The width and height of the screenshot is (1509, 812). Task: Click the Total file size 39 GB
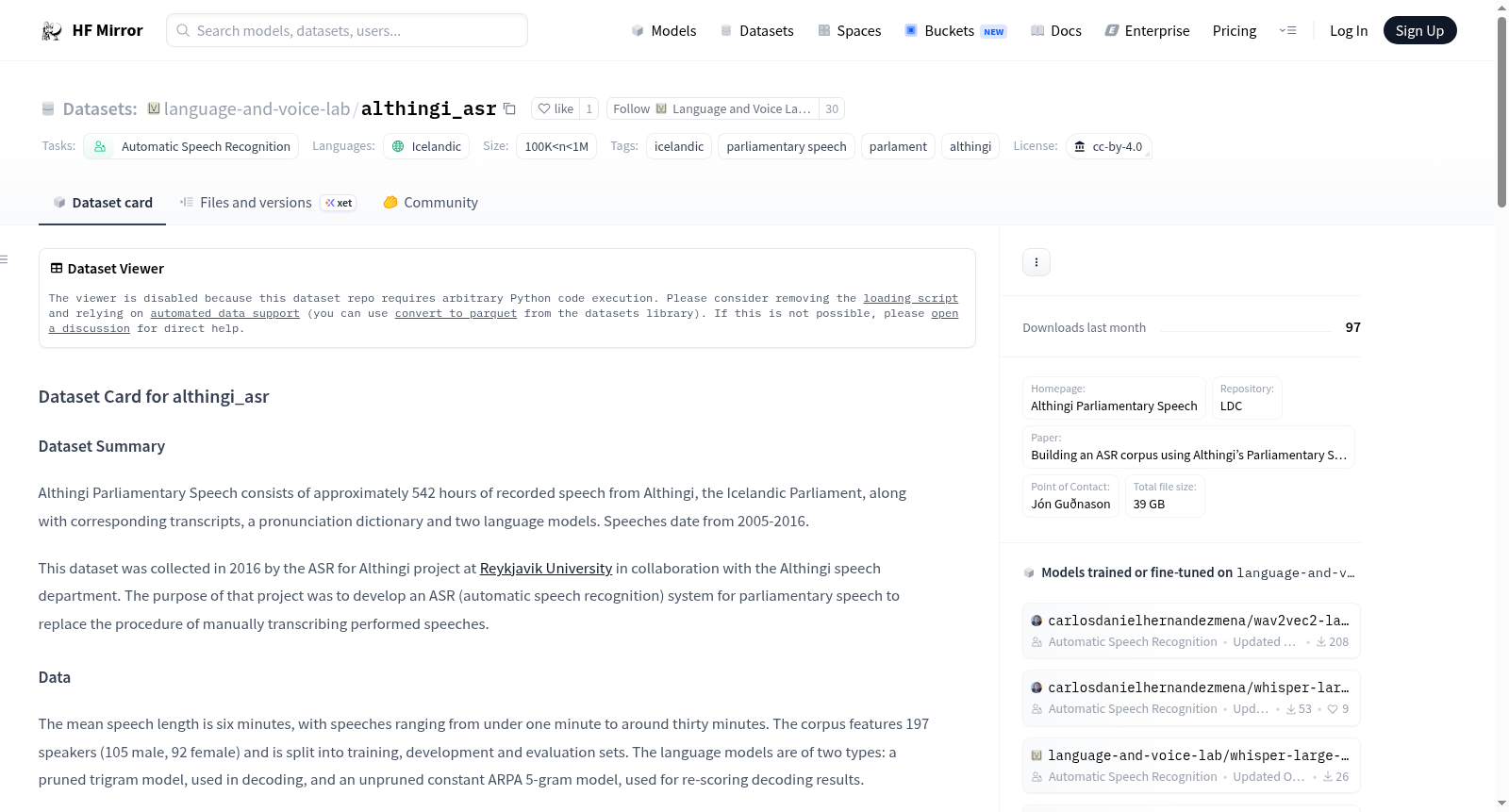pos(1165,497)
